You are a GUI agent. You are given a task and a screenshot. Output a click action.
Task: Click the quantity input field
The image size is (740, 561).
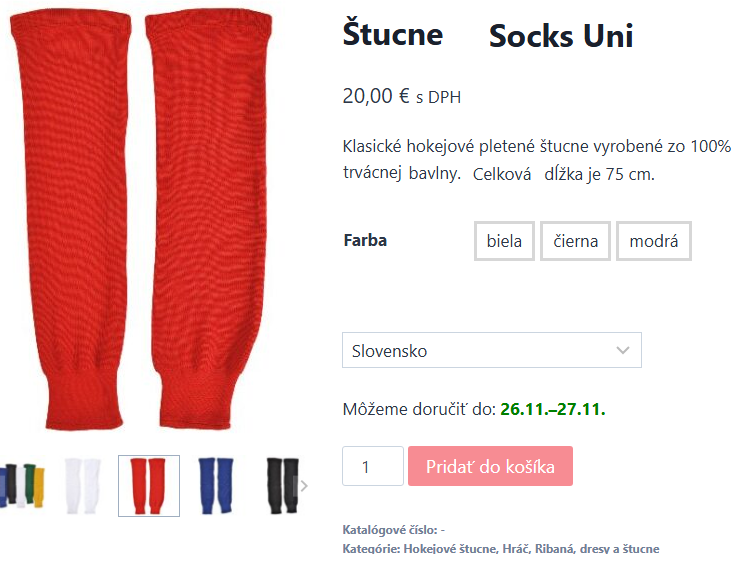click(372, 467)
